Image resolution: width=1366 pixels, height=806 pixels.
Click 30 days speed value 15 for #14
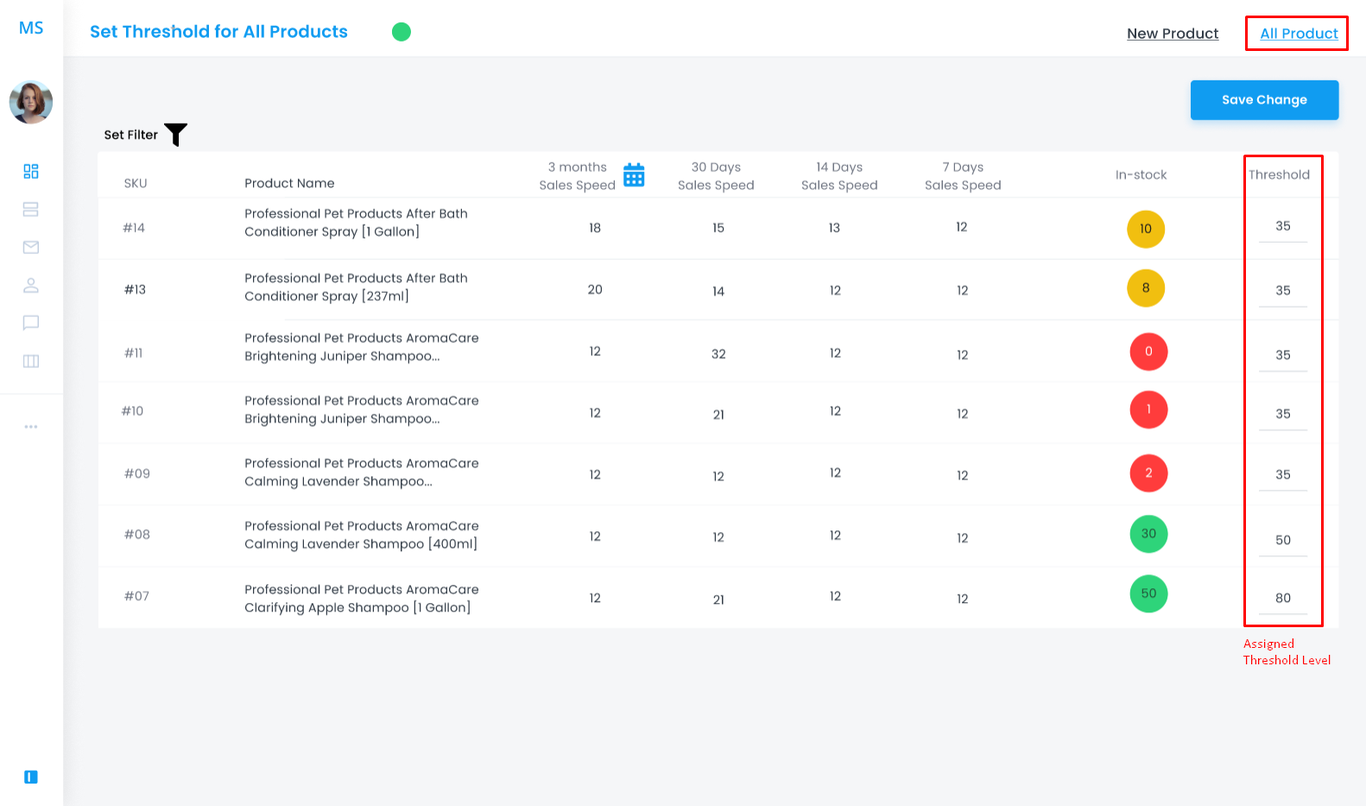(718, 228)
